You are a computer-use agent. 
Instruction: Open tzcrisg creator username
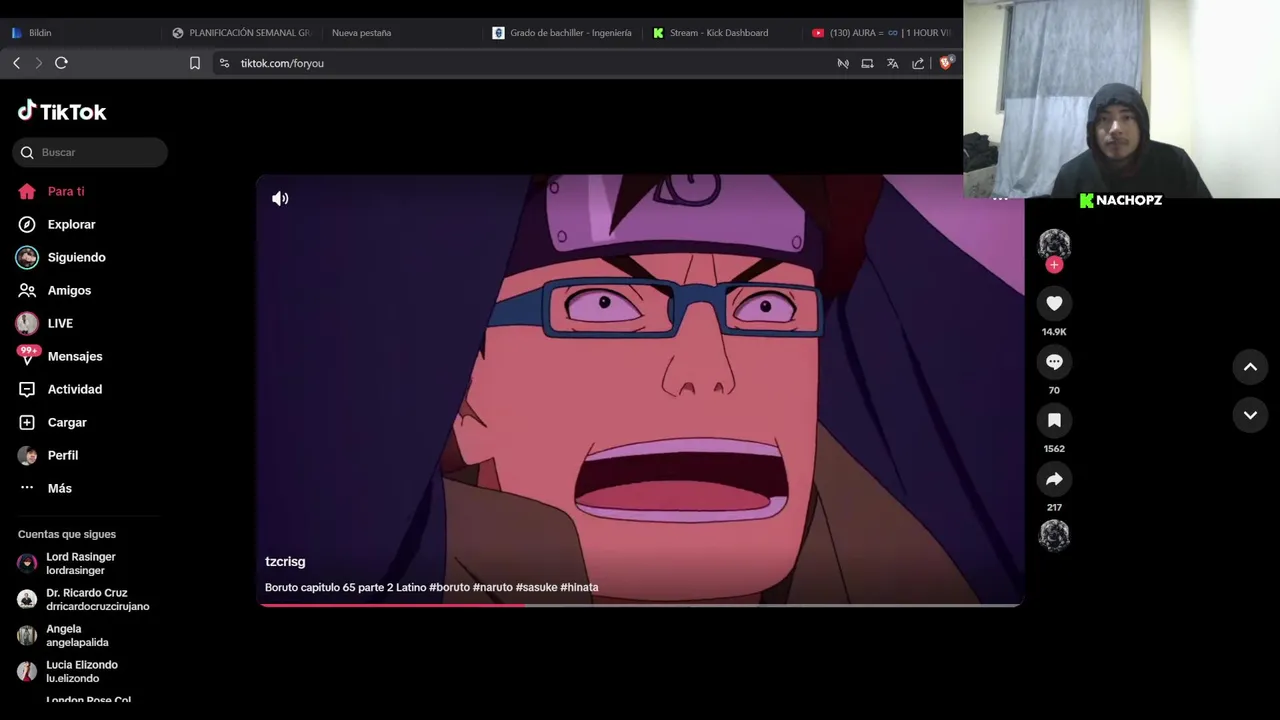coord(285,562)
